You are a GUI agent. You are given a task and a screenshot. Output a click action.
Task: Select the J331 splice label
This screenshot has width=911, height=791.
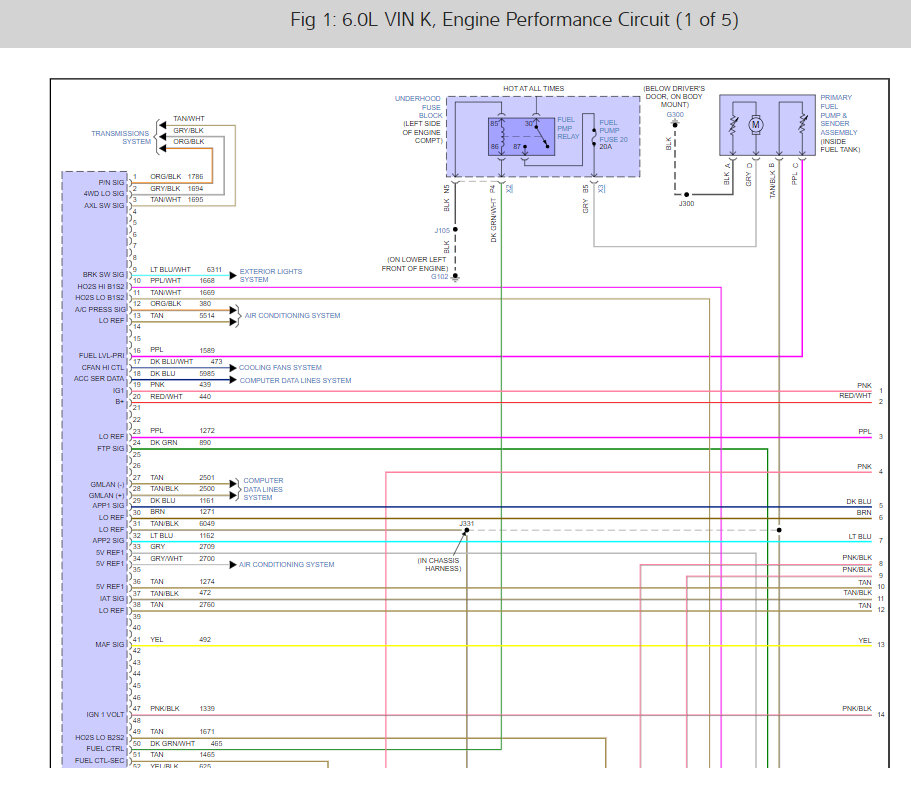point(467,524)
